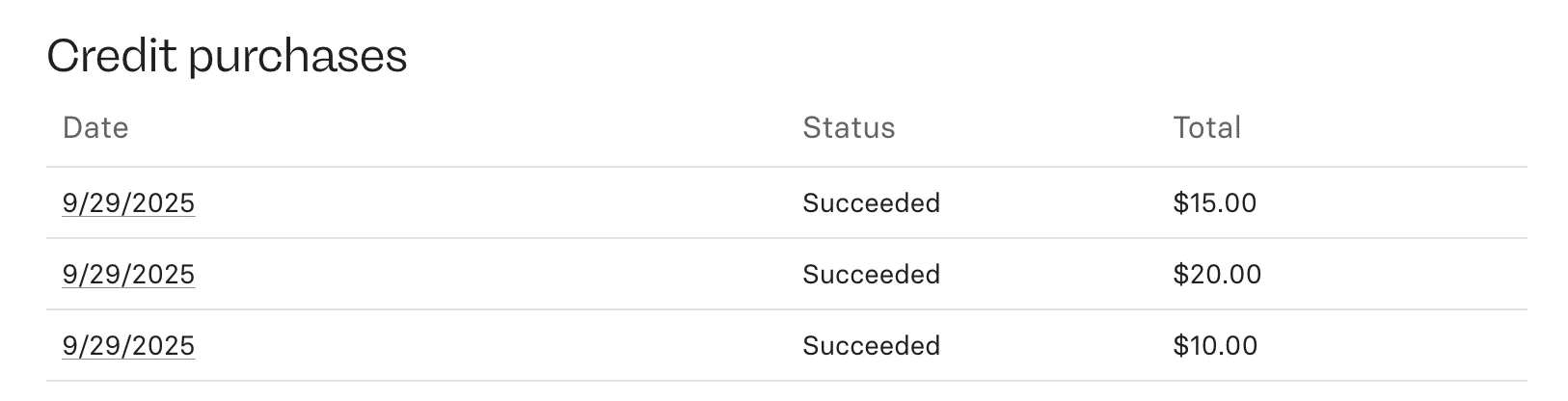Viewport: 1568px width, 401px height.
Task: Click the Succeeded status of the $15.00 purchase
Action: 871,203
